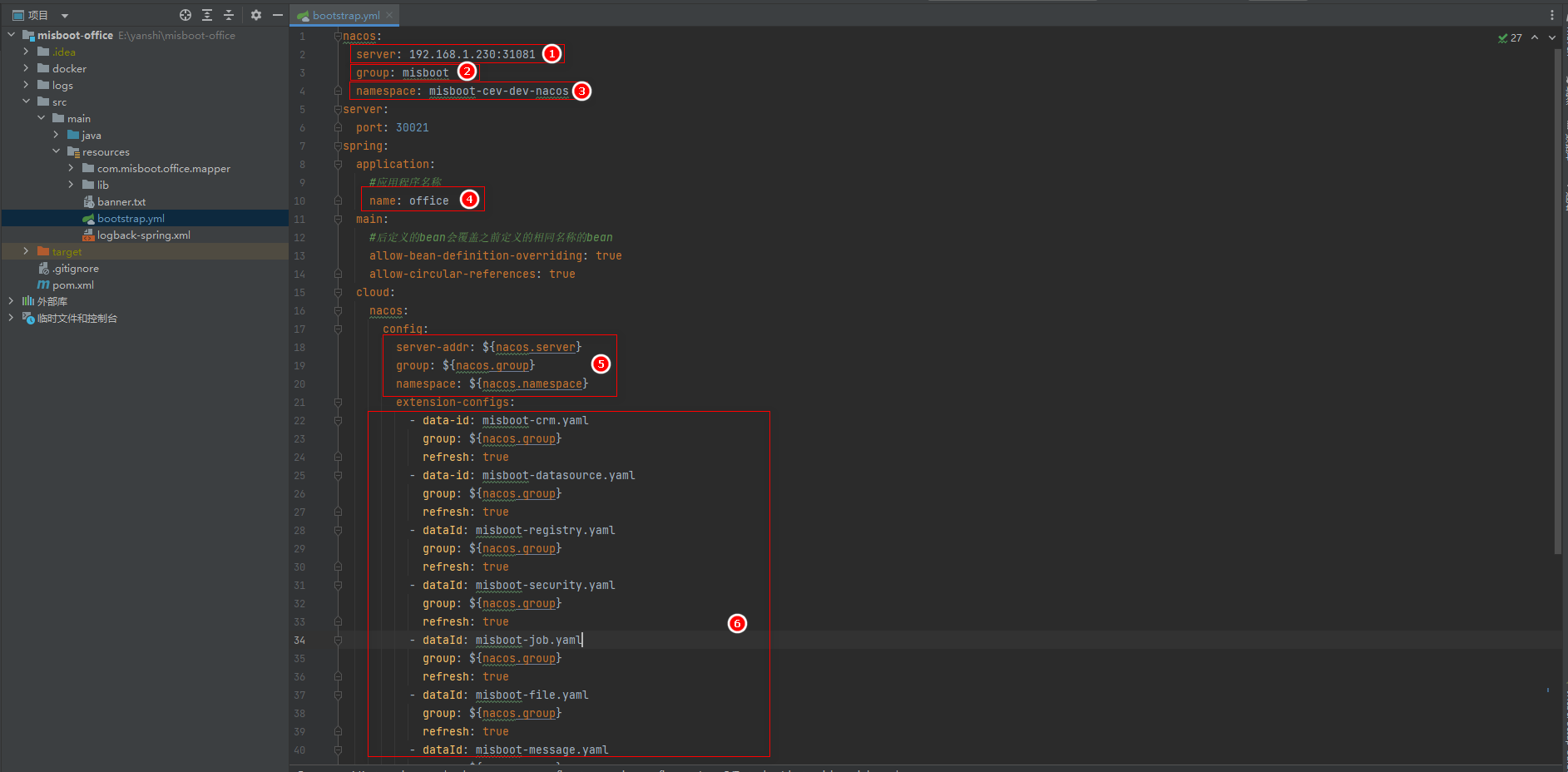1568x772 pixels.
Task: Close the bootstrap.yml tab
Action: point(389,15)
